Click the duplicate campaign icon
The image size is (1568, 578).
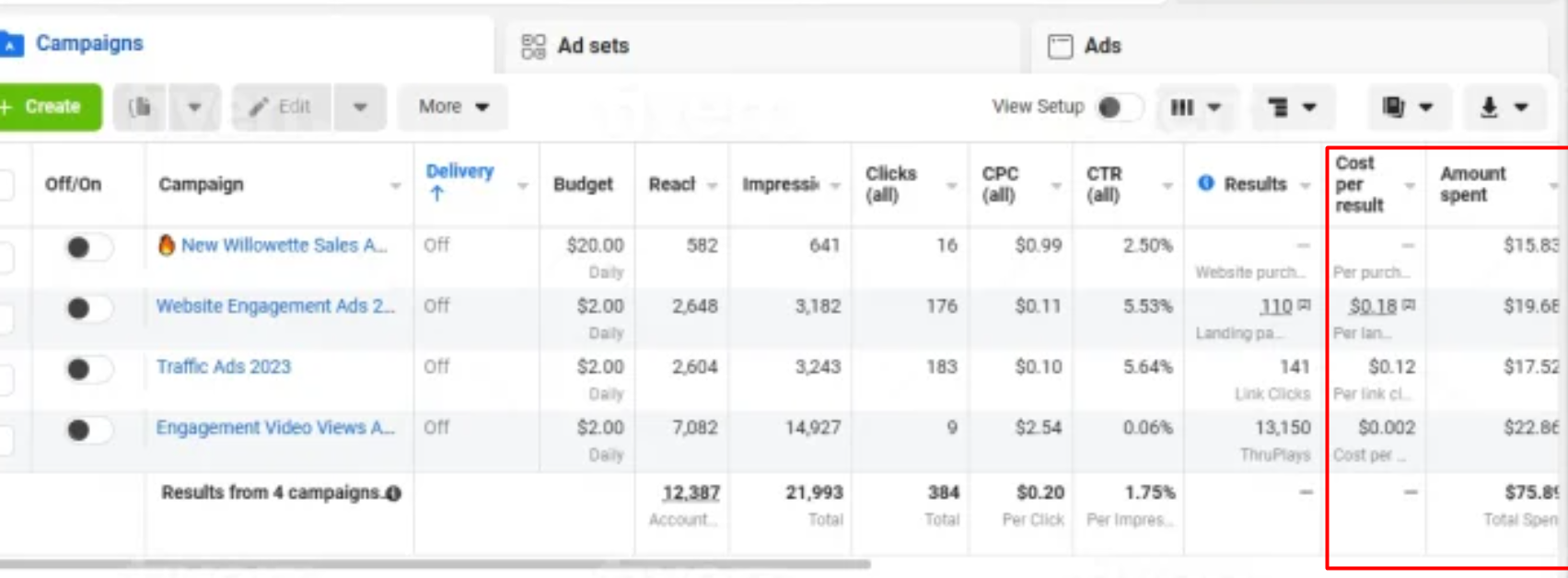coord(140,107)
